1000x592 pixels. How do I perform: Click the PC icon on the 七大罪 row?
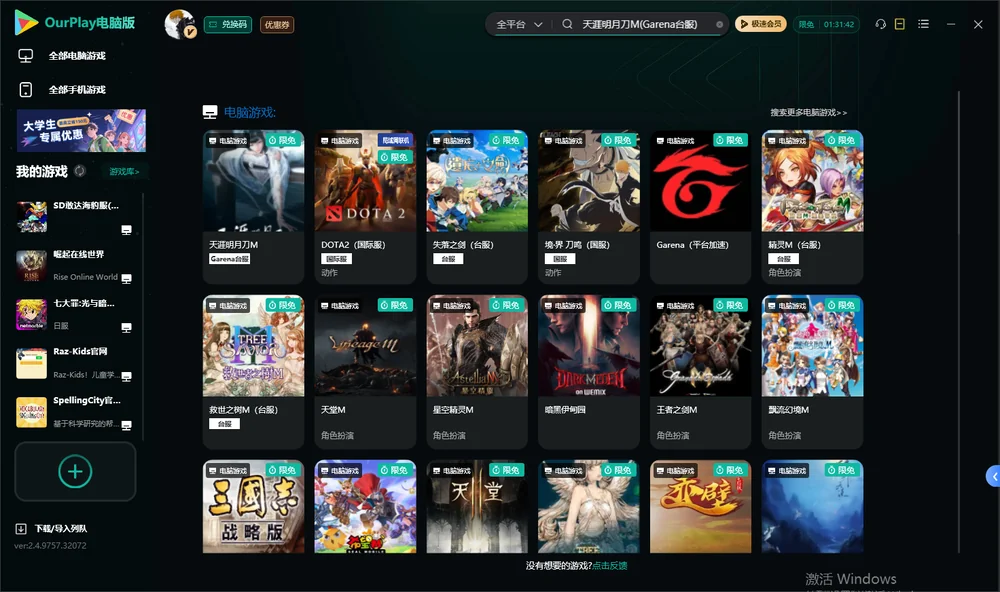click(126, 328)
